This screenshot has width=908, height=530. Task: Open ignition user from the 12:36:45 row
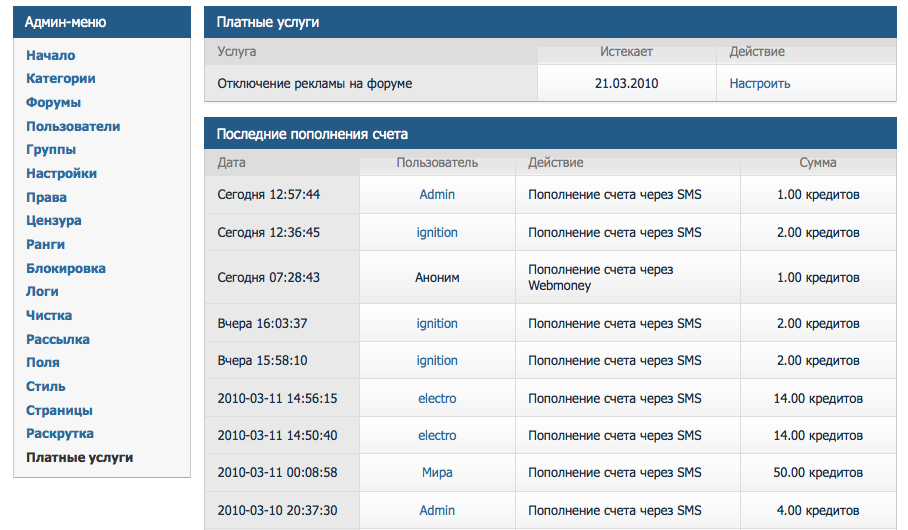[437, 233]
